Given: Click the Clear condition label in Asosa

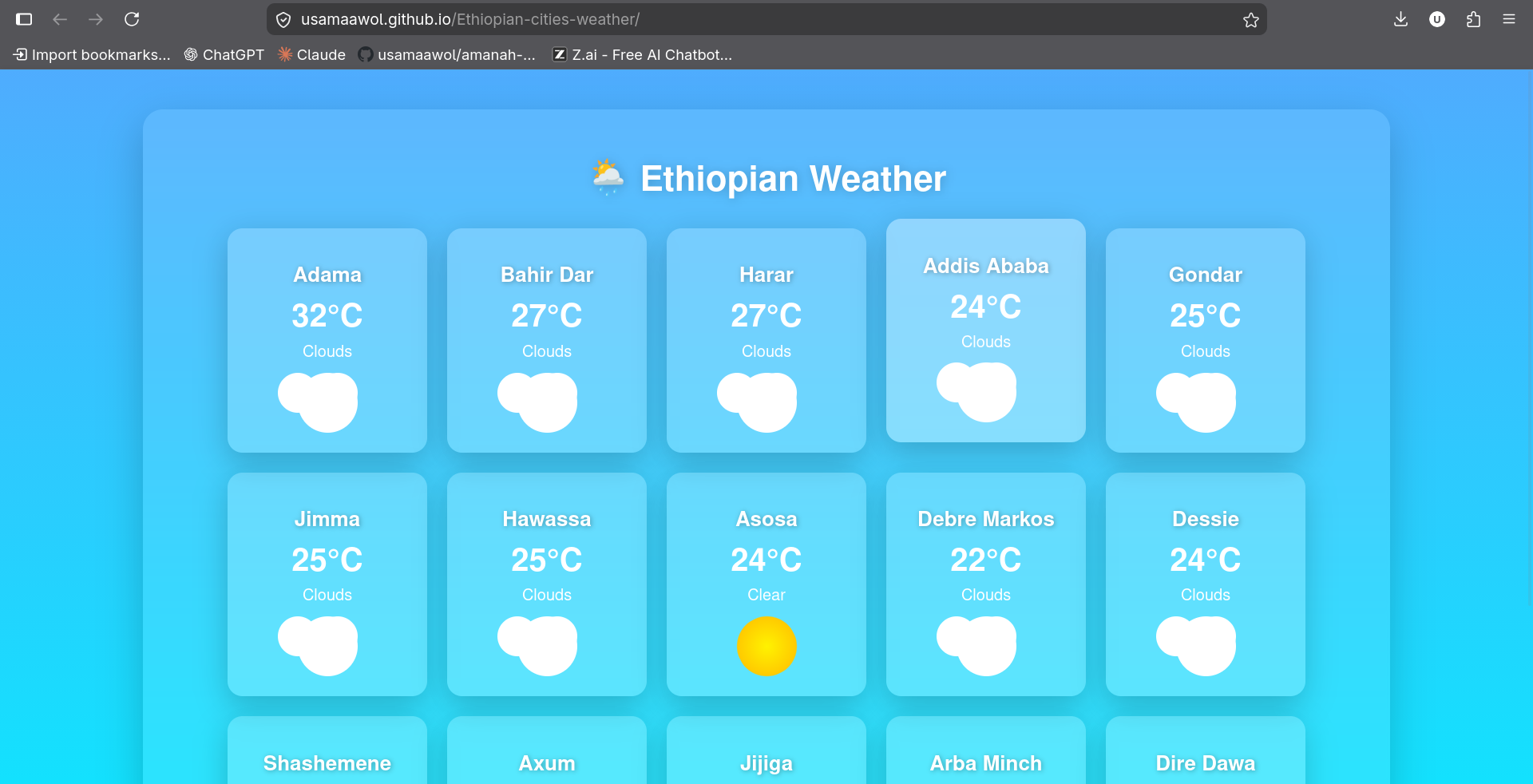Looking at the screenshot, I should 766,595.
